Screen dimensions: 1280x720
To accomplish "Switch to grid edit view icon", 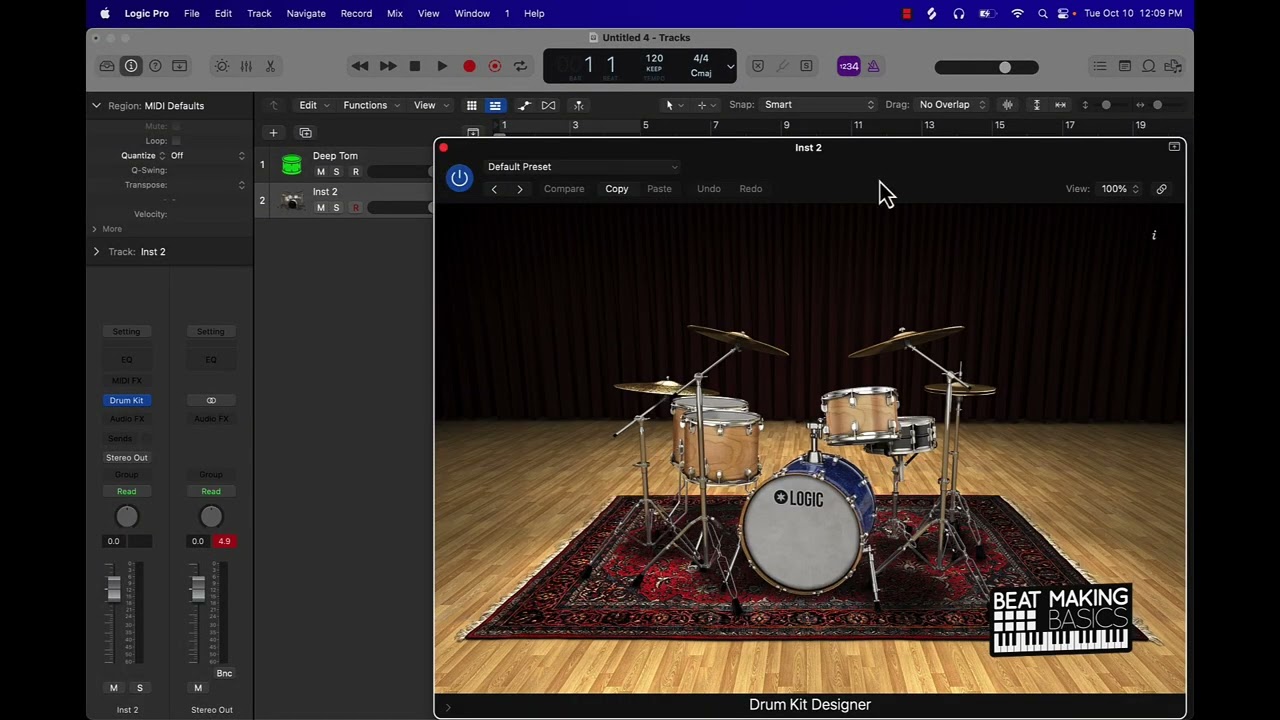I will point(472,105).
